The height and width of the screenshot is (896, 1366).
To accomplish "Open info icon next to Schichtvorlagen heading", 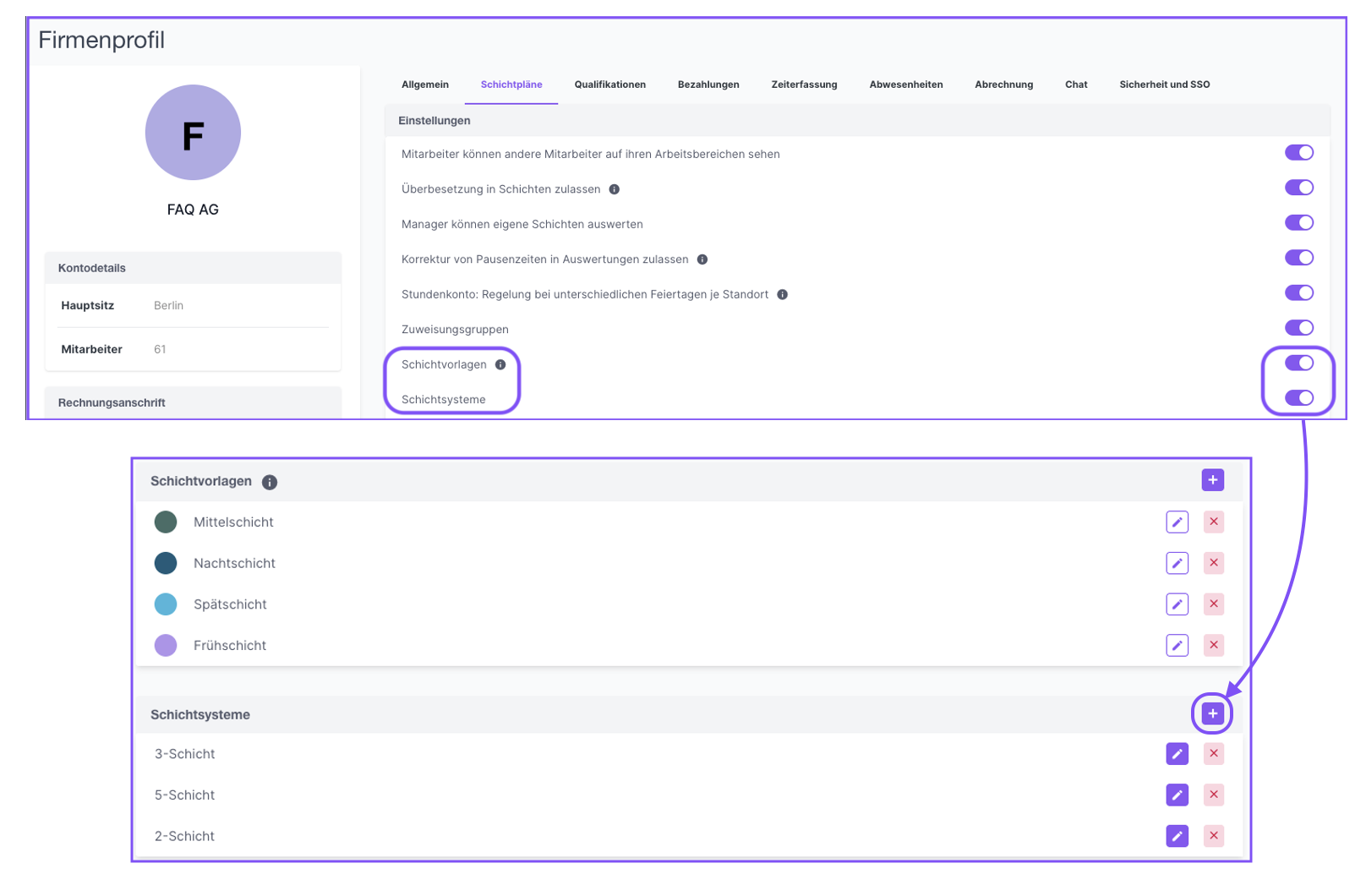I will pyautogui.click(x=270, y=482).
